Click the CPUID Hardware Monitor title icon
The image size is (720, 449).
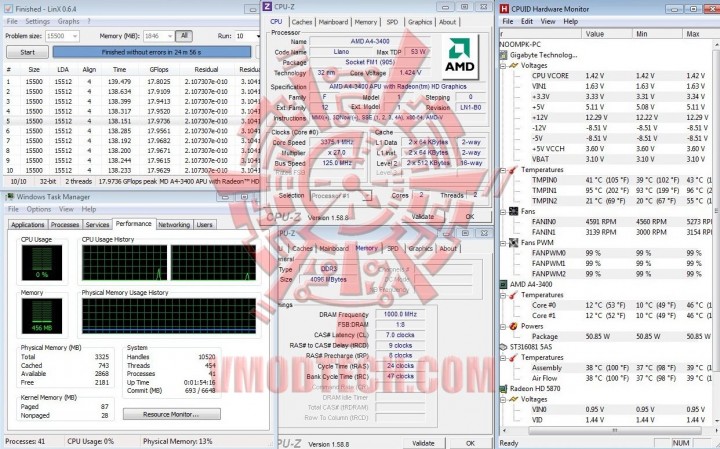point(504,8)
